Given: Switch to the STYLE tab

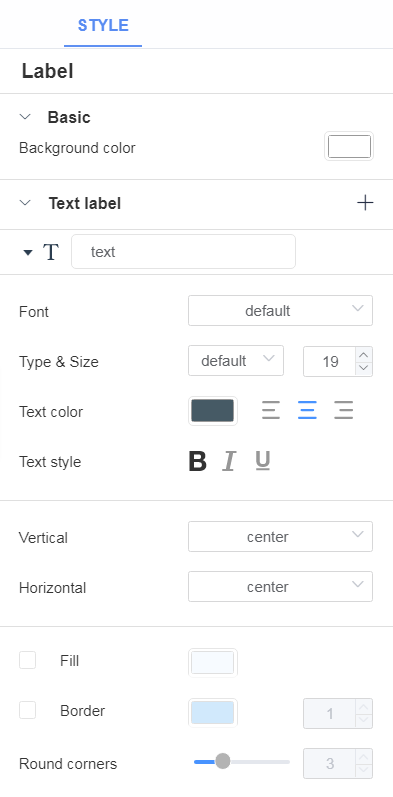Looking at the screenshot, I should point(103,25).
